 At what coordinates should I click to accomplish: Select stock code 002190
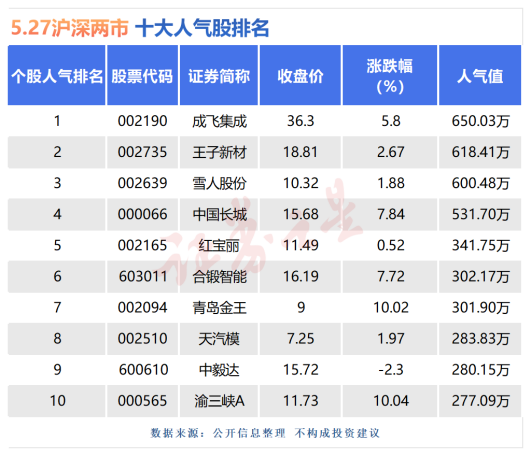(143, 121)
